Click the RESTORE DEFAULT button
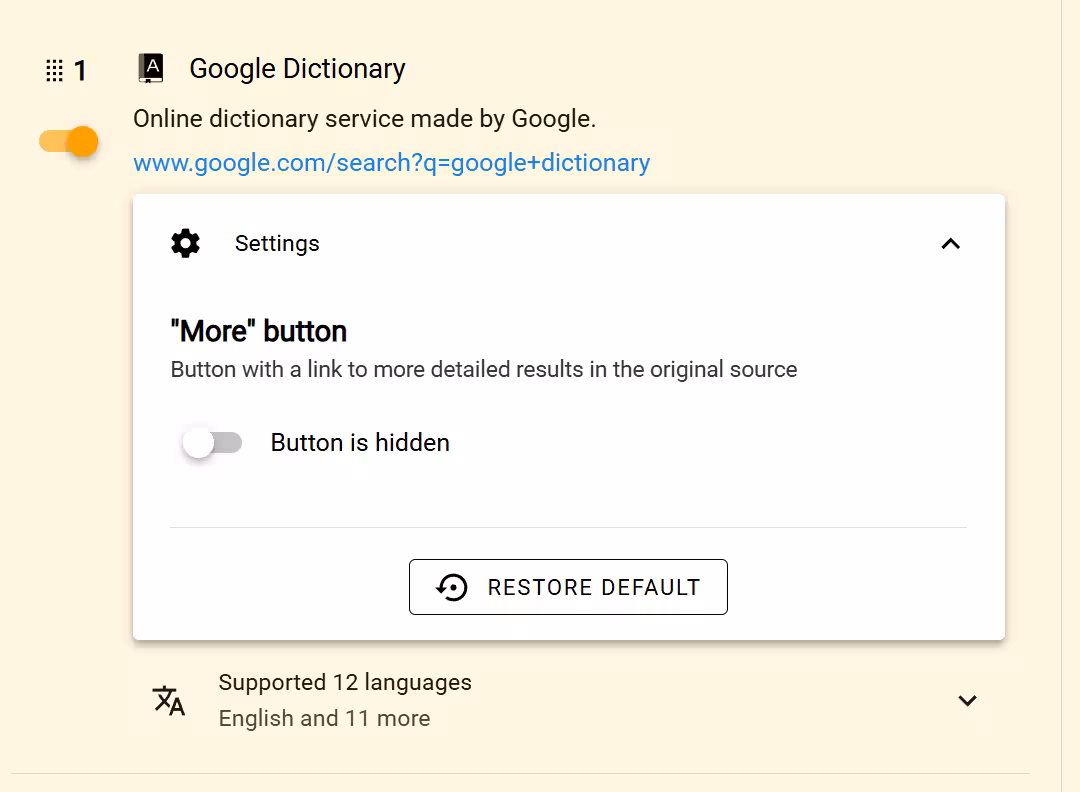This screenshot has width=1080, height=792. coord(568,587)
